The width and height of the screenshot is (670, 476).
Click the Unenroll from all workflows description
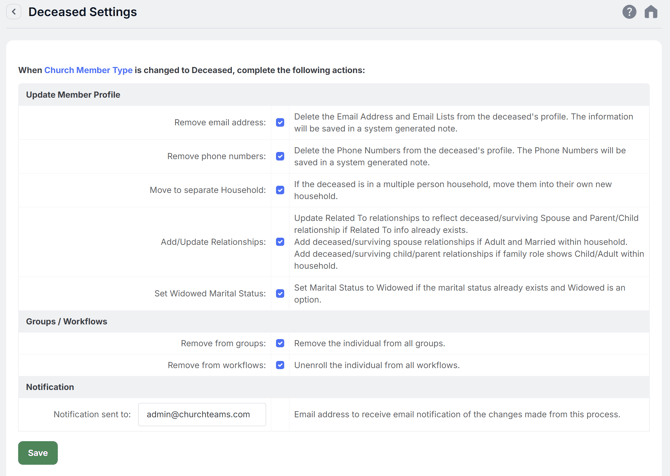pos(376,366)
